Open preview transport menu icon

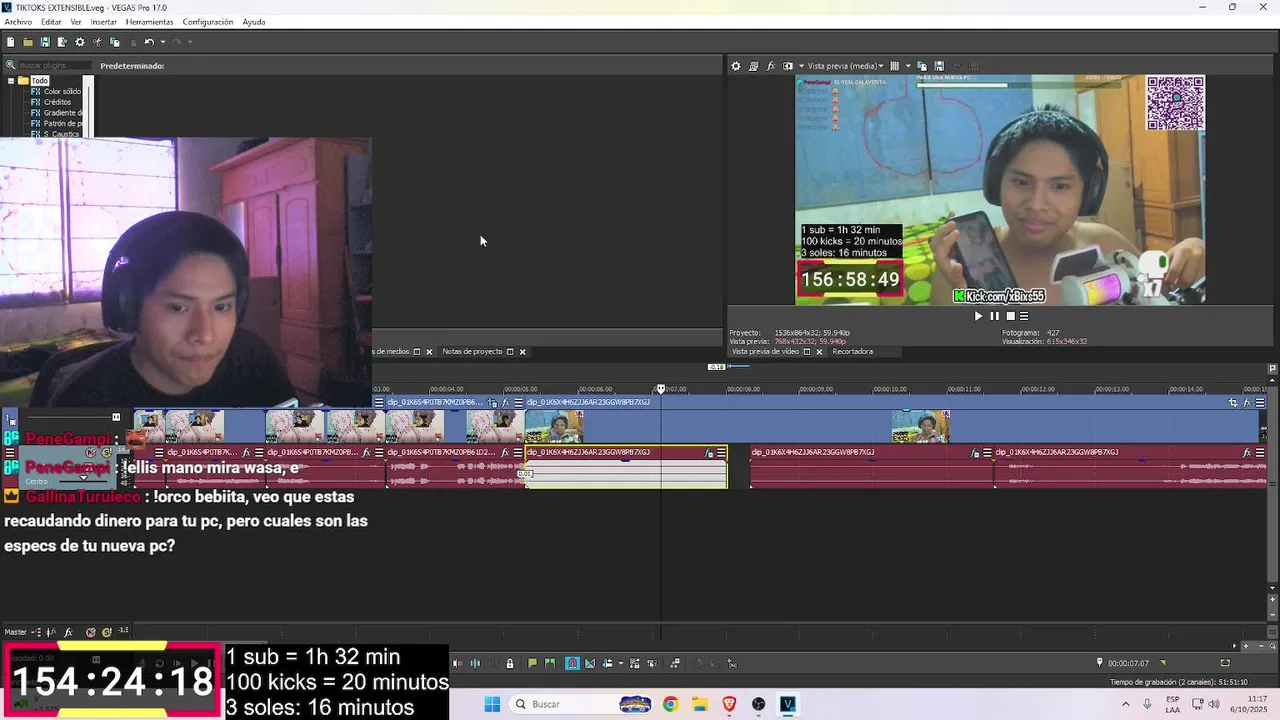pos(1024,316)
